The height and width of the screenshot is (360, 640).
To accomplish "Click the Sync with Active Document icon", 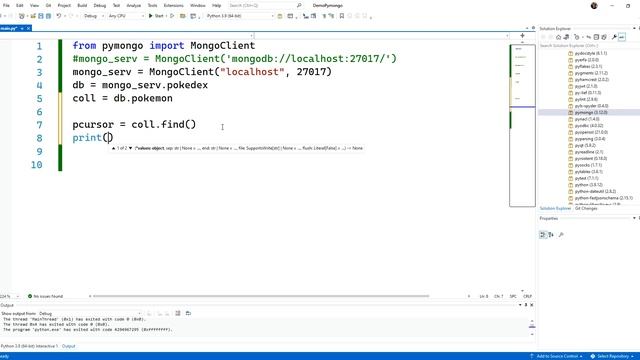I will (x=589, y=37).
